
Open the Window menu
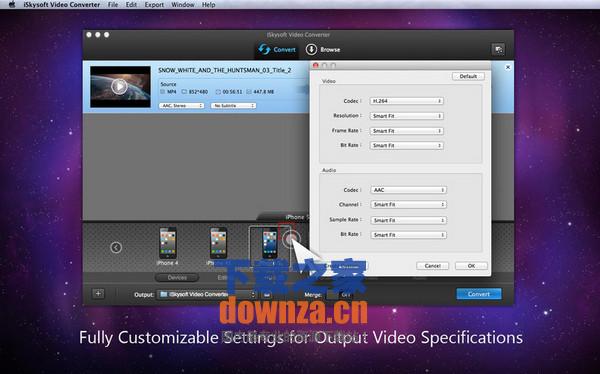pos(183,5)
